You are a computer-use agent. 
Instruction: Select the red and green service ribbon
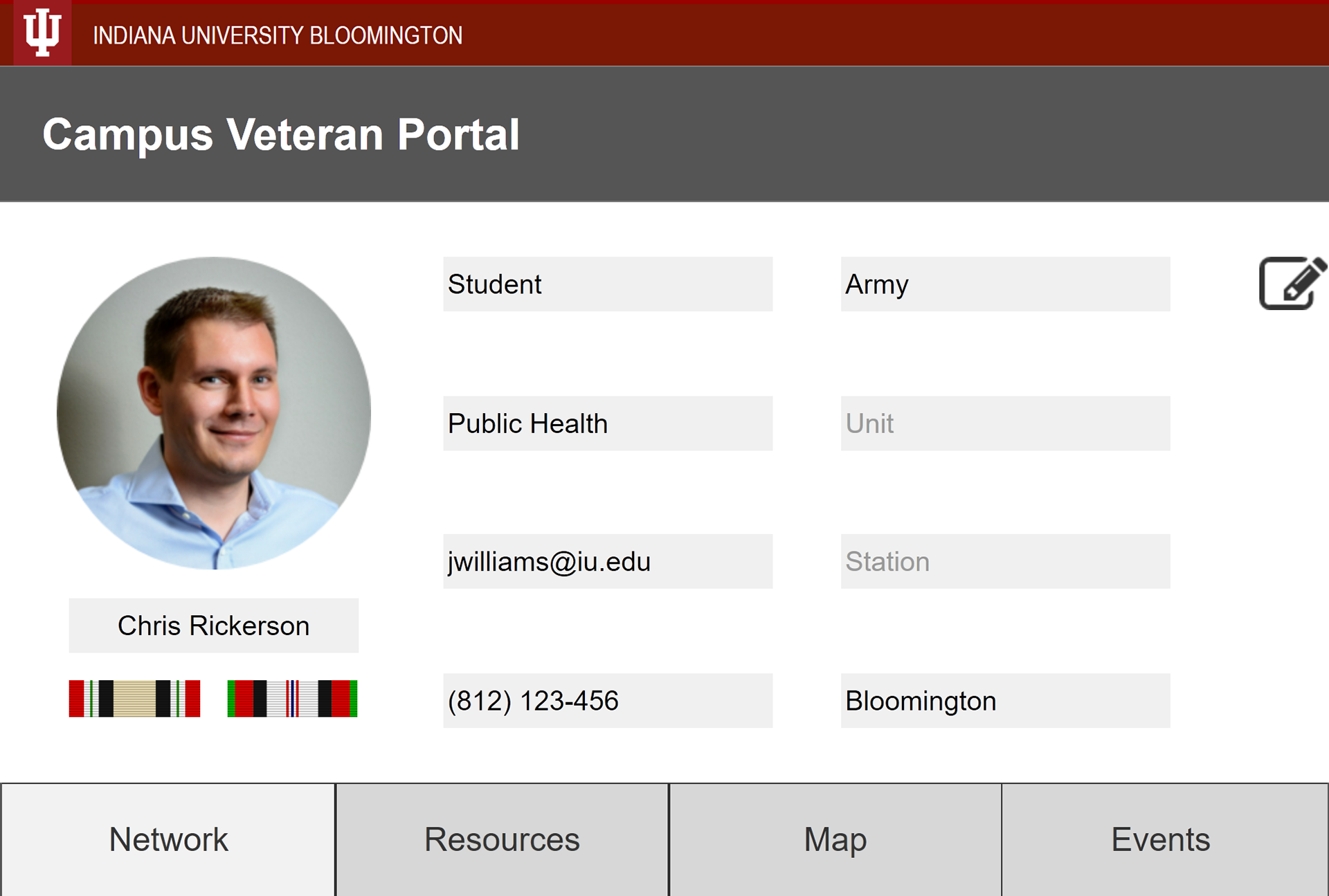click(292, 699)
